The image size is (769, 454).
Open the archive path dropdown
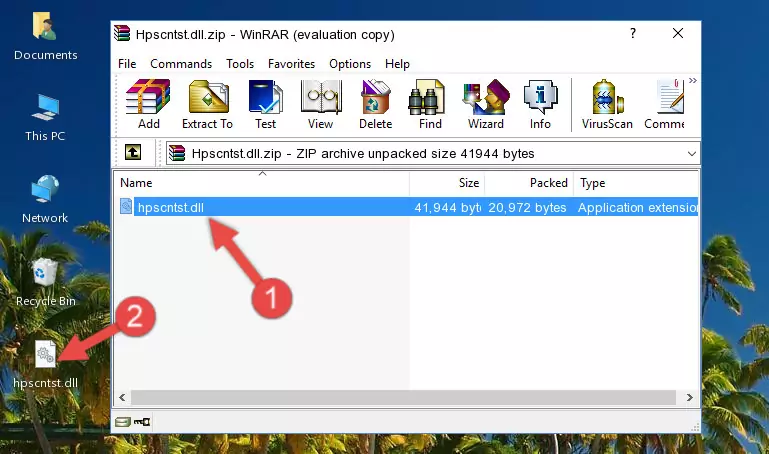(692, 153)
